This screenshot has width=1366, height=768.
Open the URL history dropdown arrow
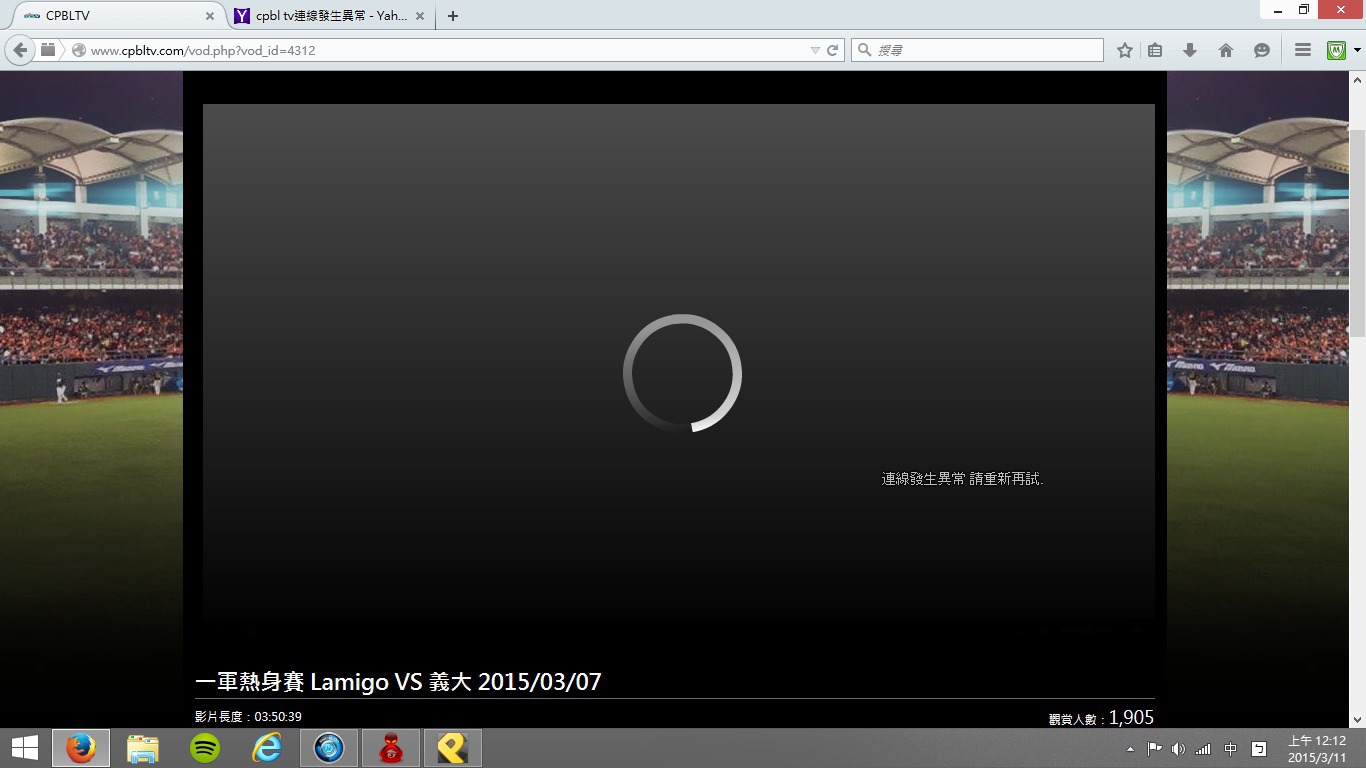click(x=815, y=50)
